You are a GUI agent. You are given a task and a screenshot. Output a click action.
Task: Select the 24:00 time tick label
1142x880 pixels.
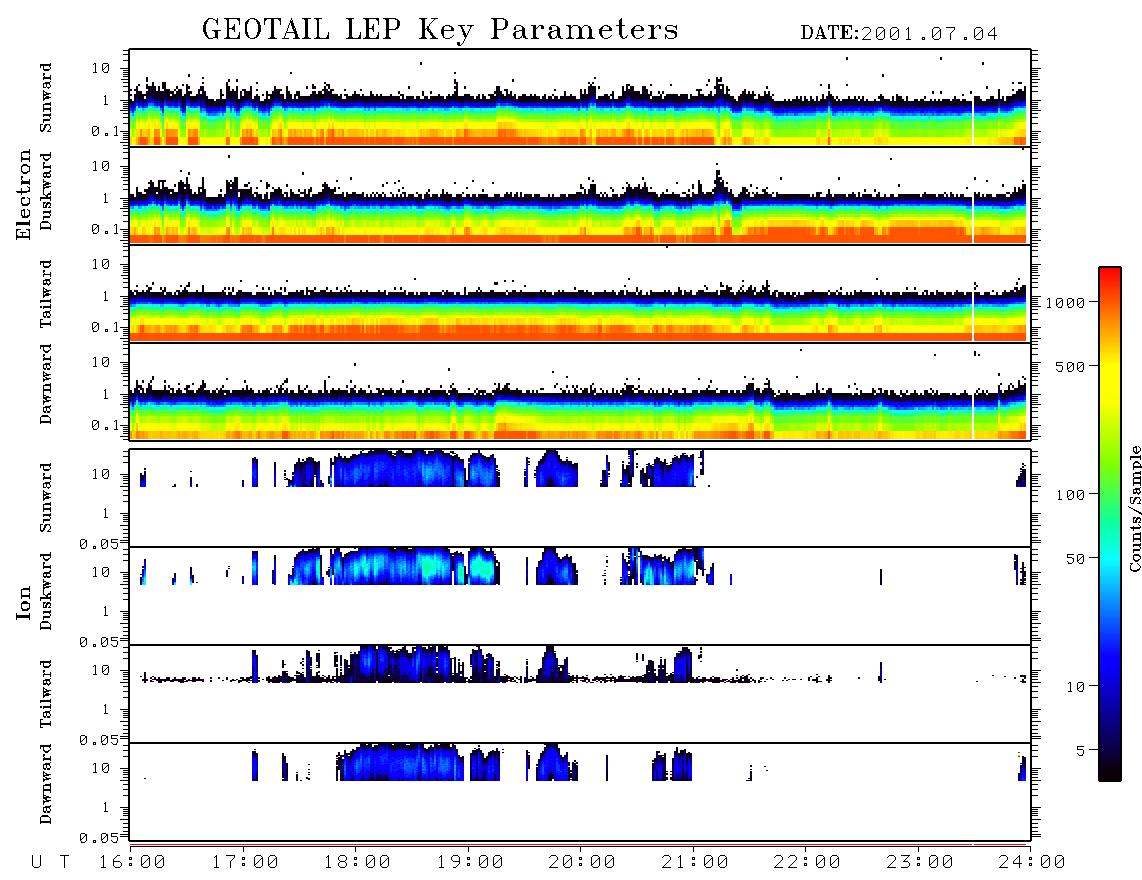[1032, 863]
